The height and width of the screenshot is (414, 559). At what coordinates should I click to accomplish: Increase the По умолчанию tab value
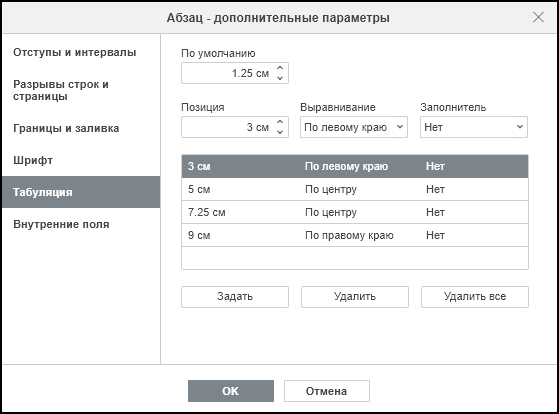pyautogui.click(x=280, y=68)
